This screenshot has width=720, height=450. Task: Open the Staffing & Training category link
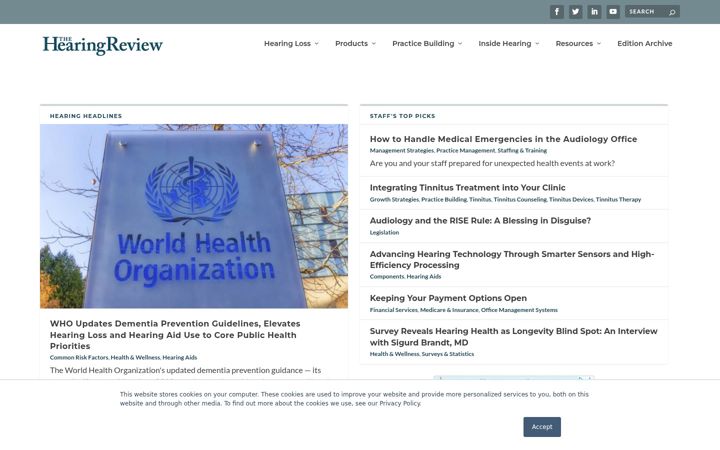[x=522, y=151]
